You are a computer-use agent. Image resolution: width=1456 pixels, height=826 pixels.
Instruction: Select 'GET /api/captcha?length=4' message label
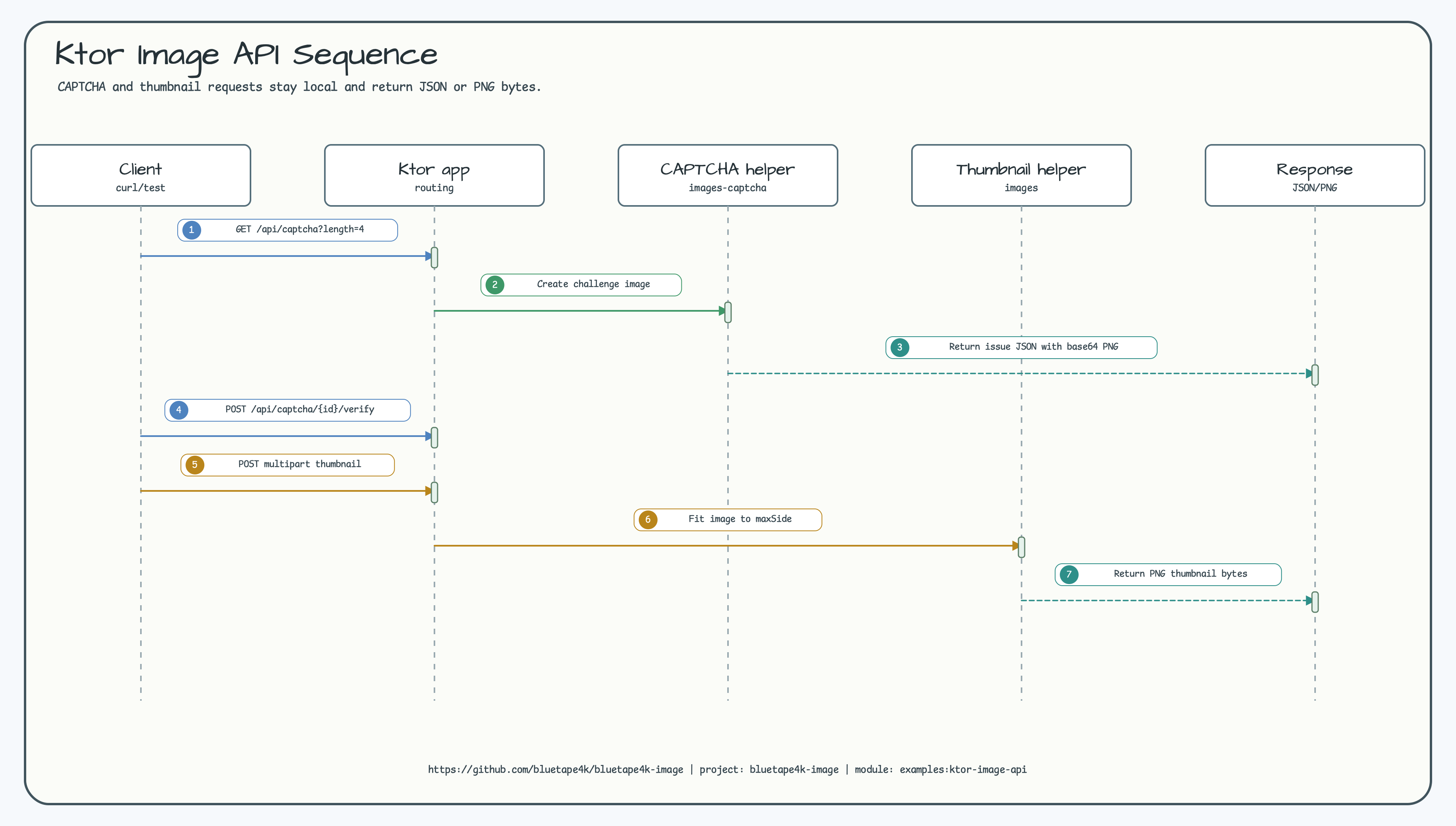pos(288,230)
